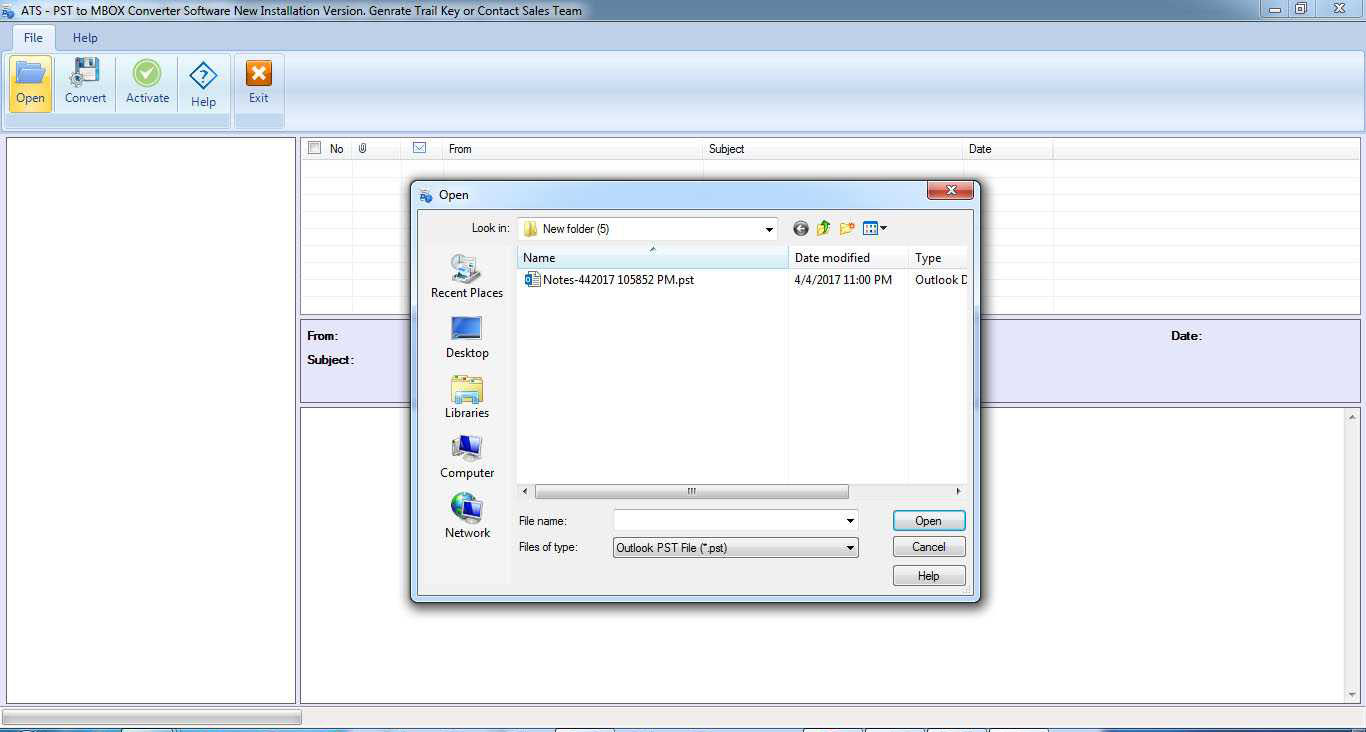Create a new folder icon in dialog
The height and width of the screenshot is (732, 1366).
pyautogui.click(x=847, y=229)
